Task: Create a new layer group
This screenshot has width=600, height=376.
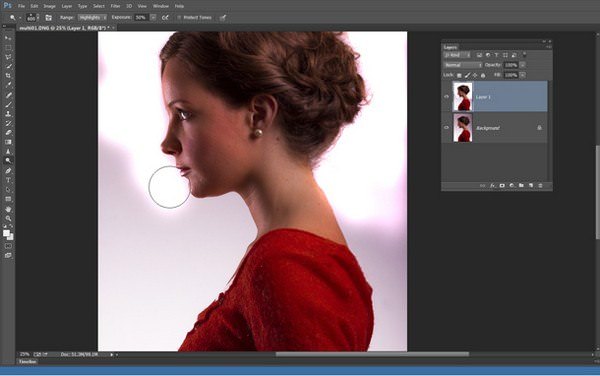Action: (x=521, y=186)
